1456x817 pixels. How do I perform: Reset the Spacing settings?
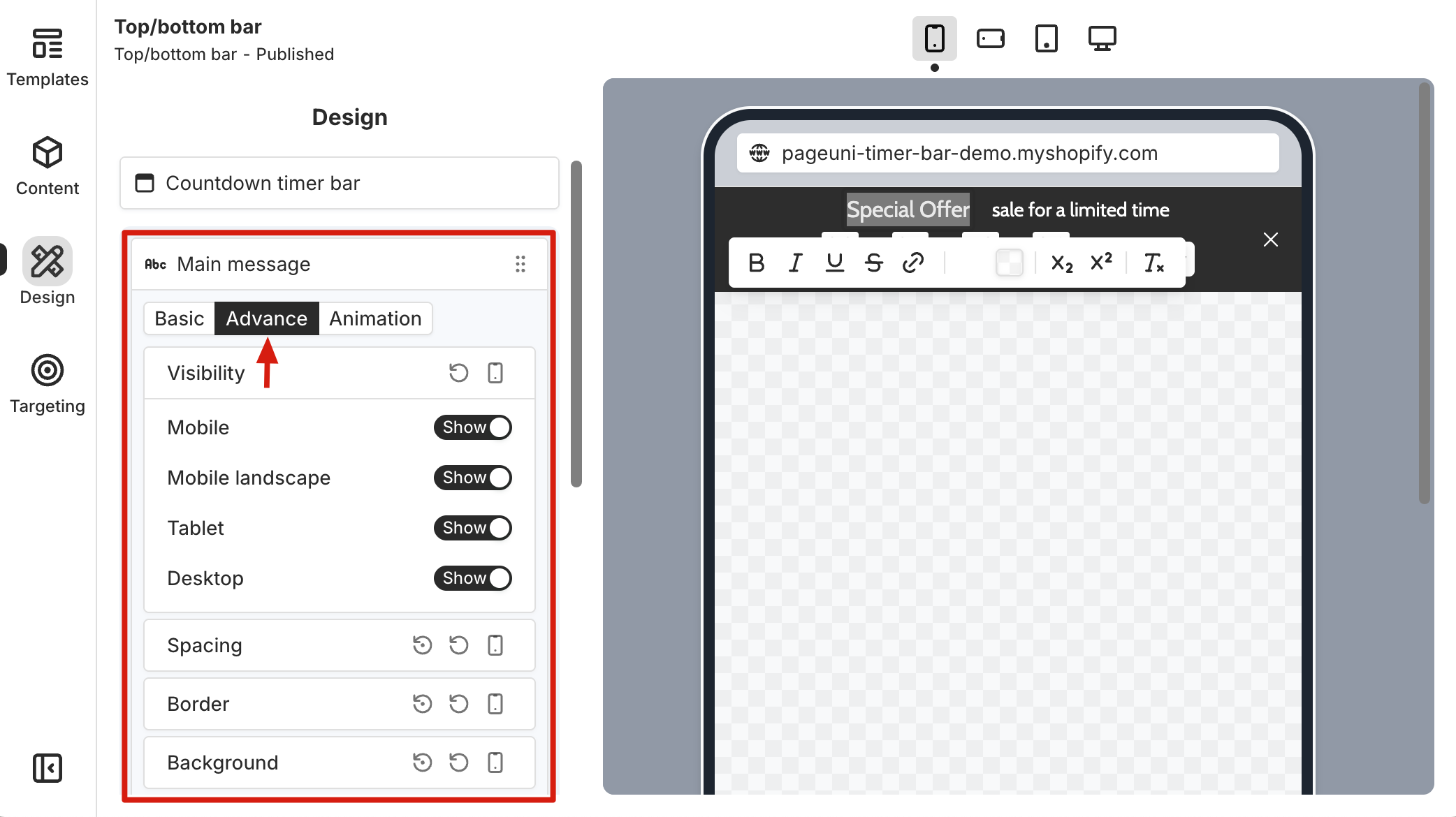[x=459, y=645]
